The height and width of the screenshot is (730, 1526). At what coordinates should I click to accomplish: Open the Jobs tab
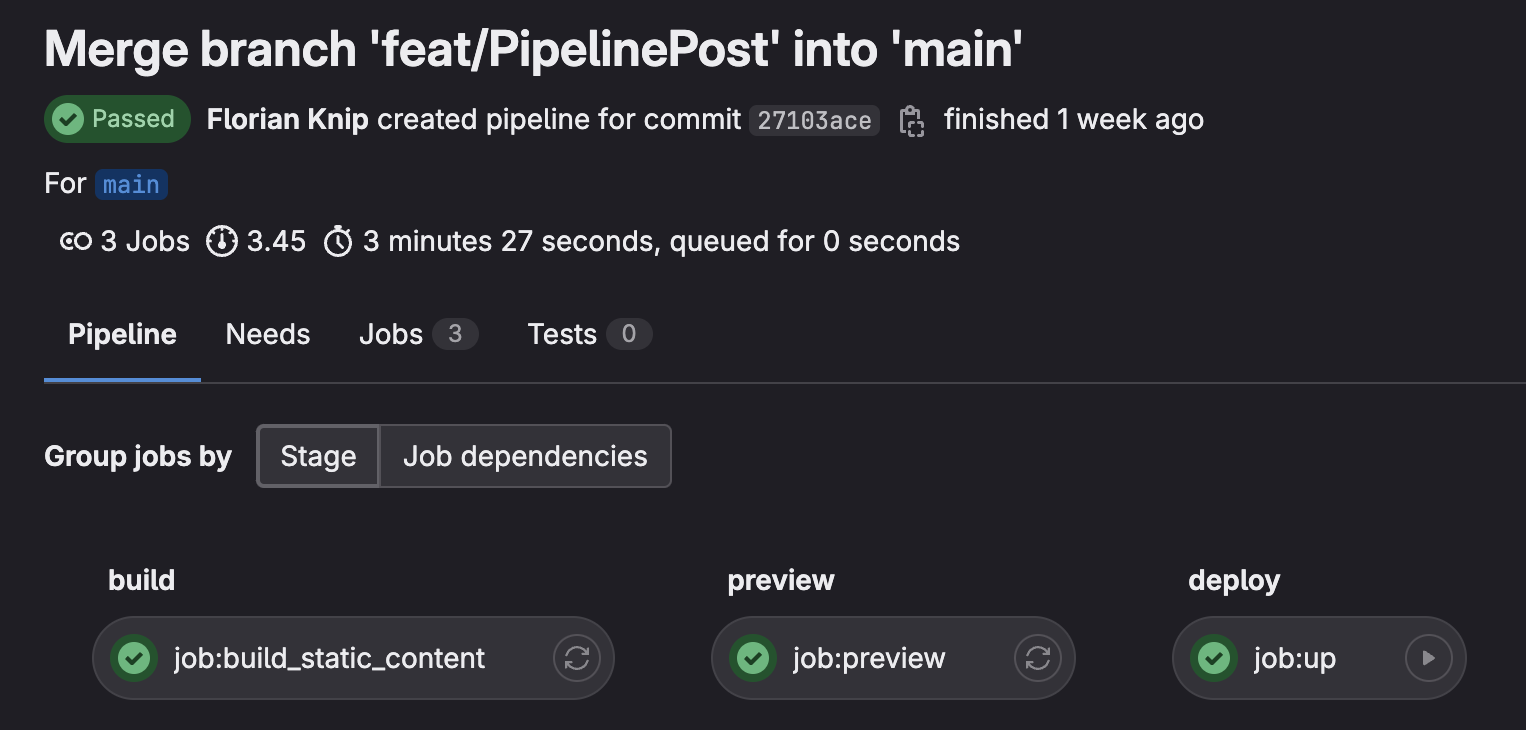(418, 334)
